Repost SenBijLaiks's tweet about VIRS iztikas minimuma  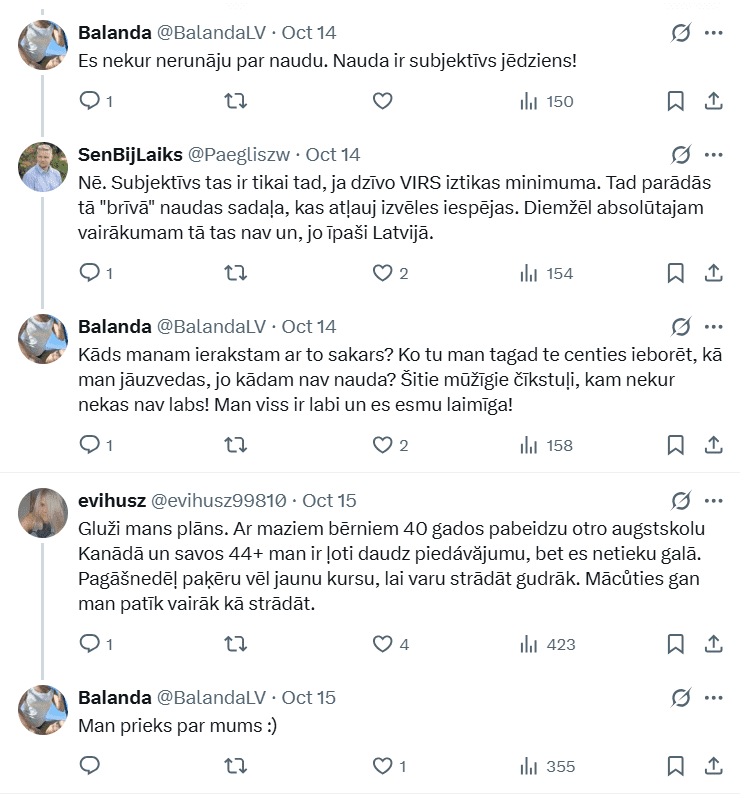235,273
